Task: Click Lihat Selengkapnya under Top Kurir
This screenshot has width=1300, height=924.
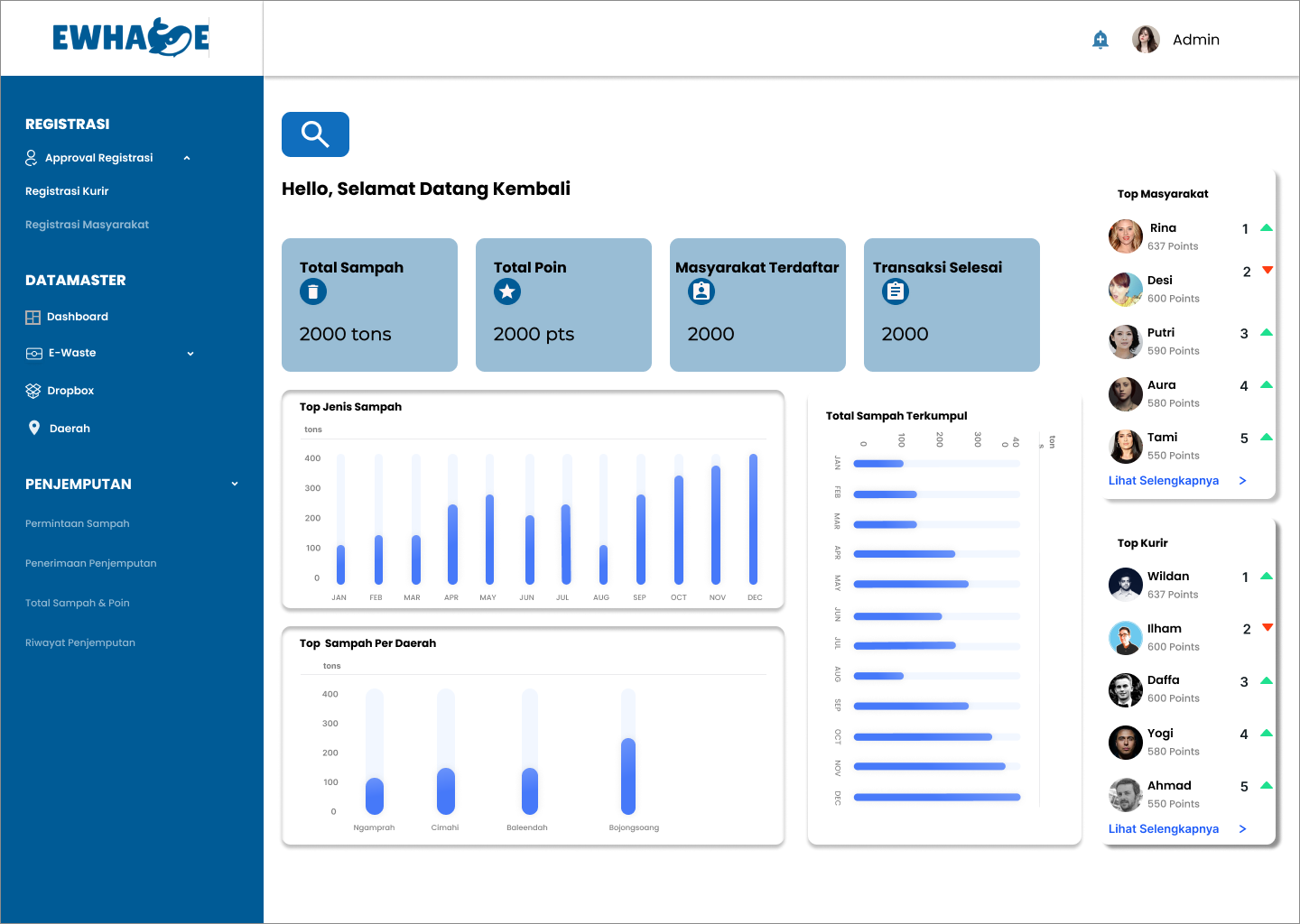Action: pyautogui.click(x=1164, y=829)
